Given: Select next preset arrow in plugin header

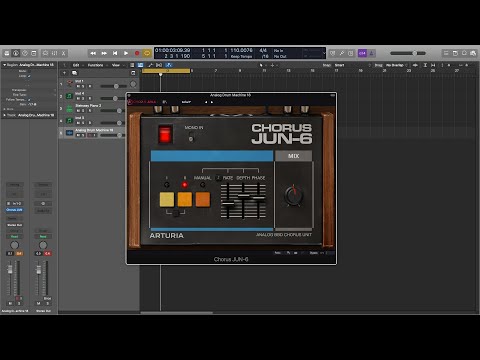Looking at the screenshot, I should click(211, 102).
